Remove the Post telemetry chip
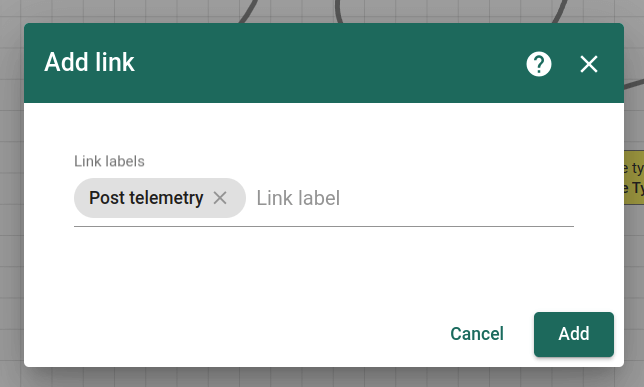The height and width of the screenshot is (387, 644). click(x=220, y=198)
